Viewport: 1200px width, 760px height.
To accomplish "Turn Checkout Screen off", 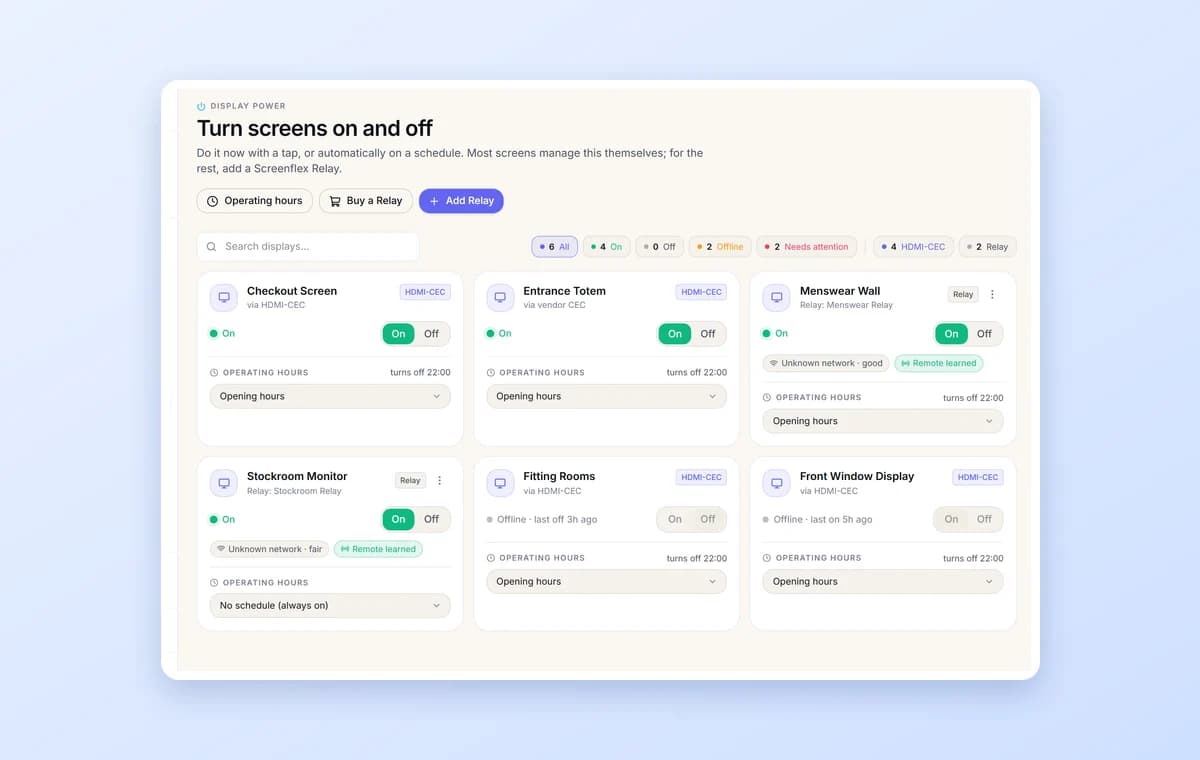I will pos(431,334).
